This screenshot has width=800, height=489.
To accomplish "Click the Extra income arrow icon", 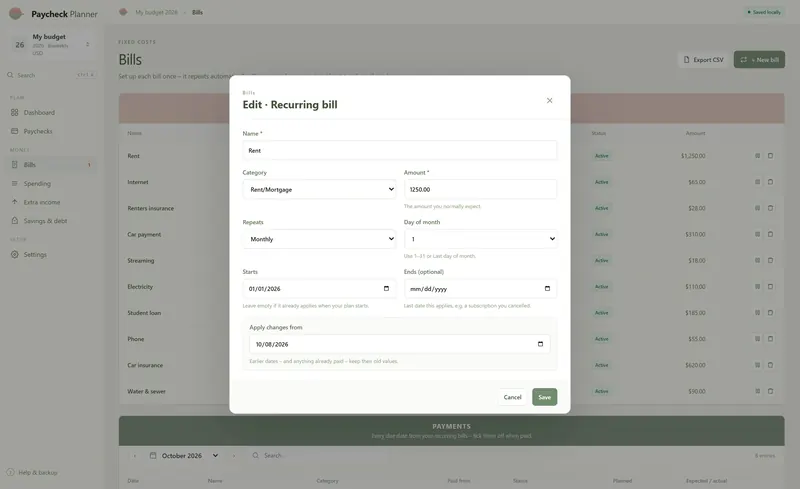I will coord(14,202).
